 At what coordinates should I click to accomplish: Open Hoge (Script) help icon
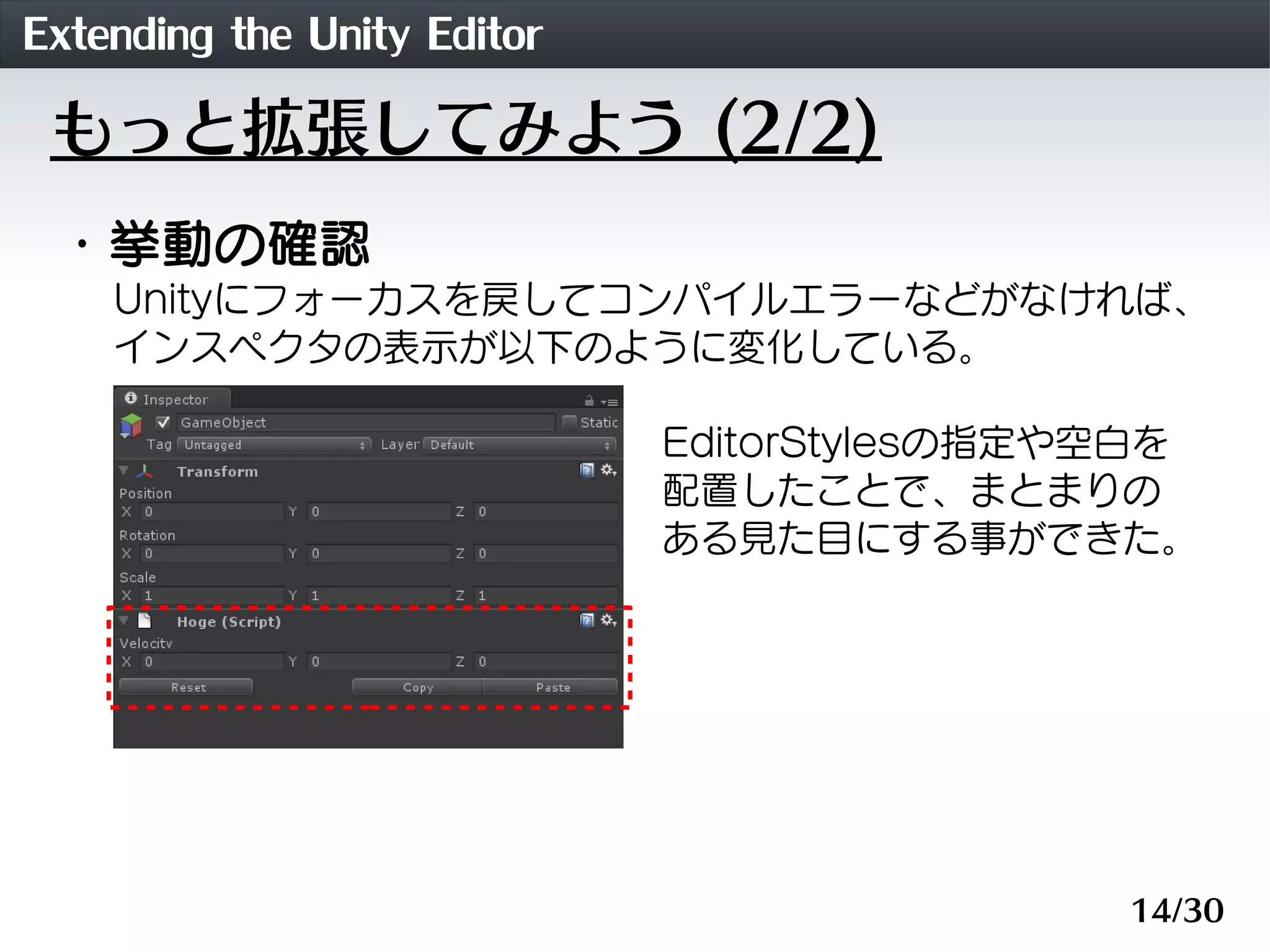[x=587, y=621]
